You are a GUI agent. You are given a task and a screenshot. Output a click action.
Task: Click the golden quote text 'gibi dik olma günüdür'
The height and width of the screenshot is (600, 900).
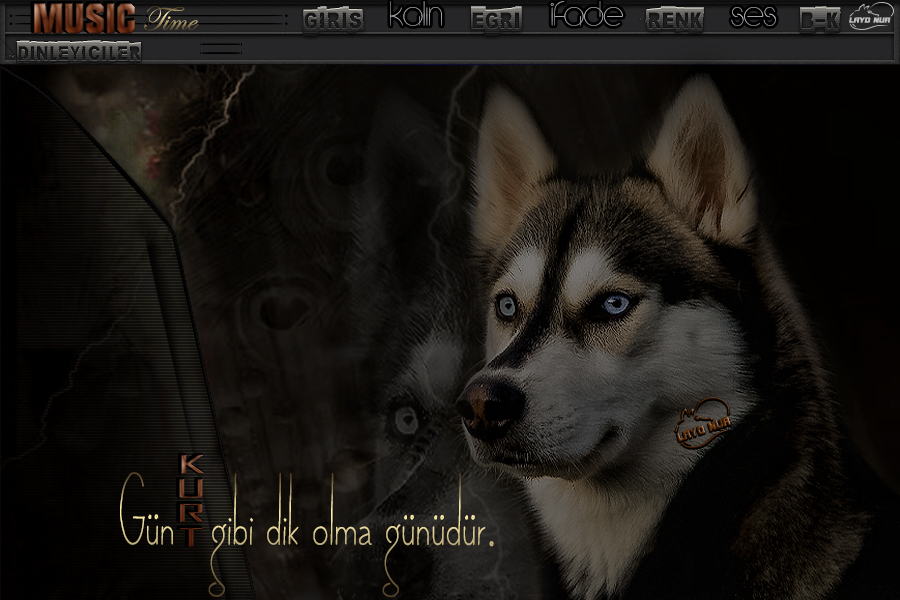tap(355, 531)
